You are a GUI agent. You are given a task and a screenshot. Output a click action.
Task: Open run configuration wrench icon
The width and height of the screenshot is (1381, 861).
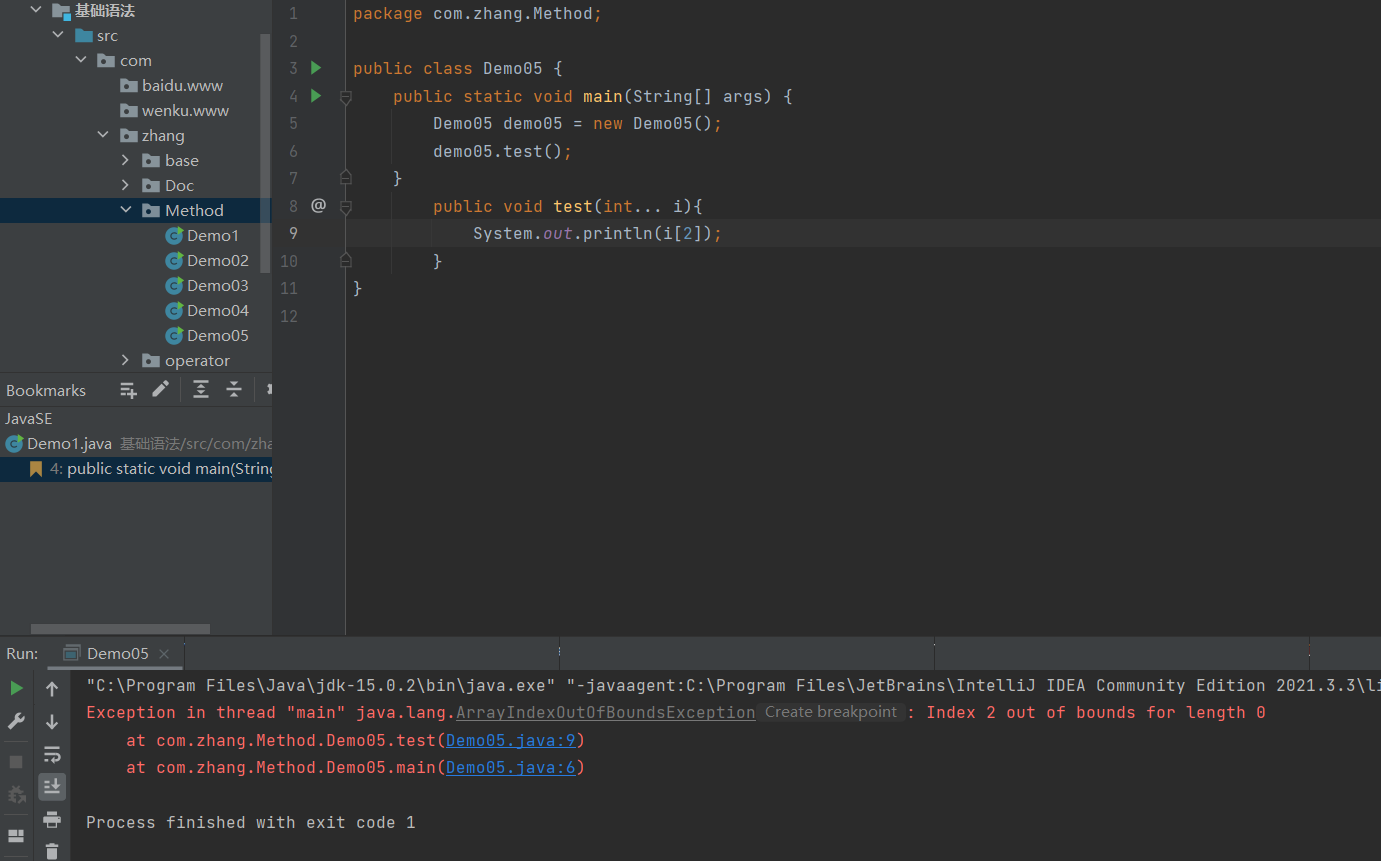pyautogui.click(x=17, y=721)
